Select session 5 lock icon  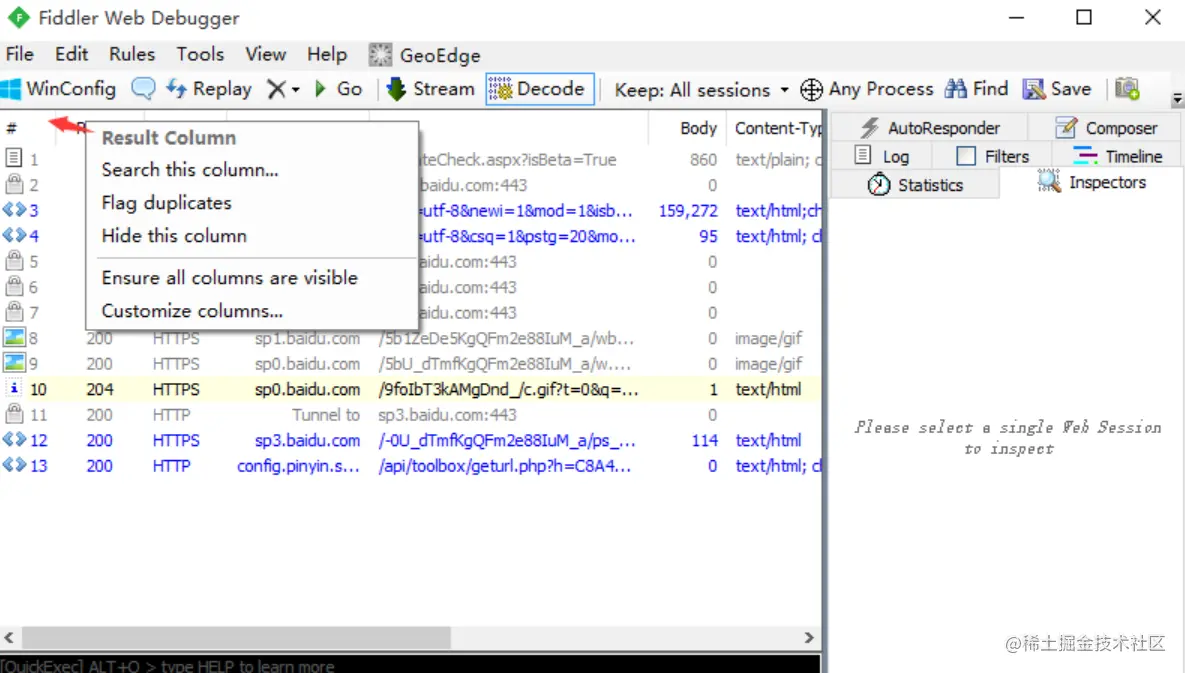coord(14,261)
